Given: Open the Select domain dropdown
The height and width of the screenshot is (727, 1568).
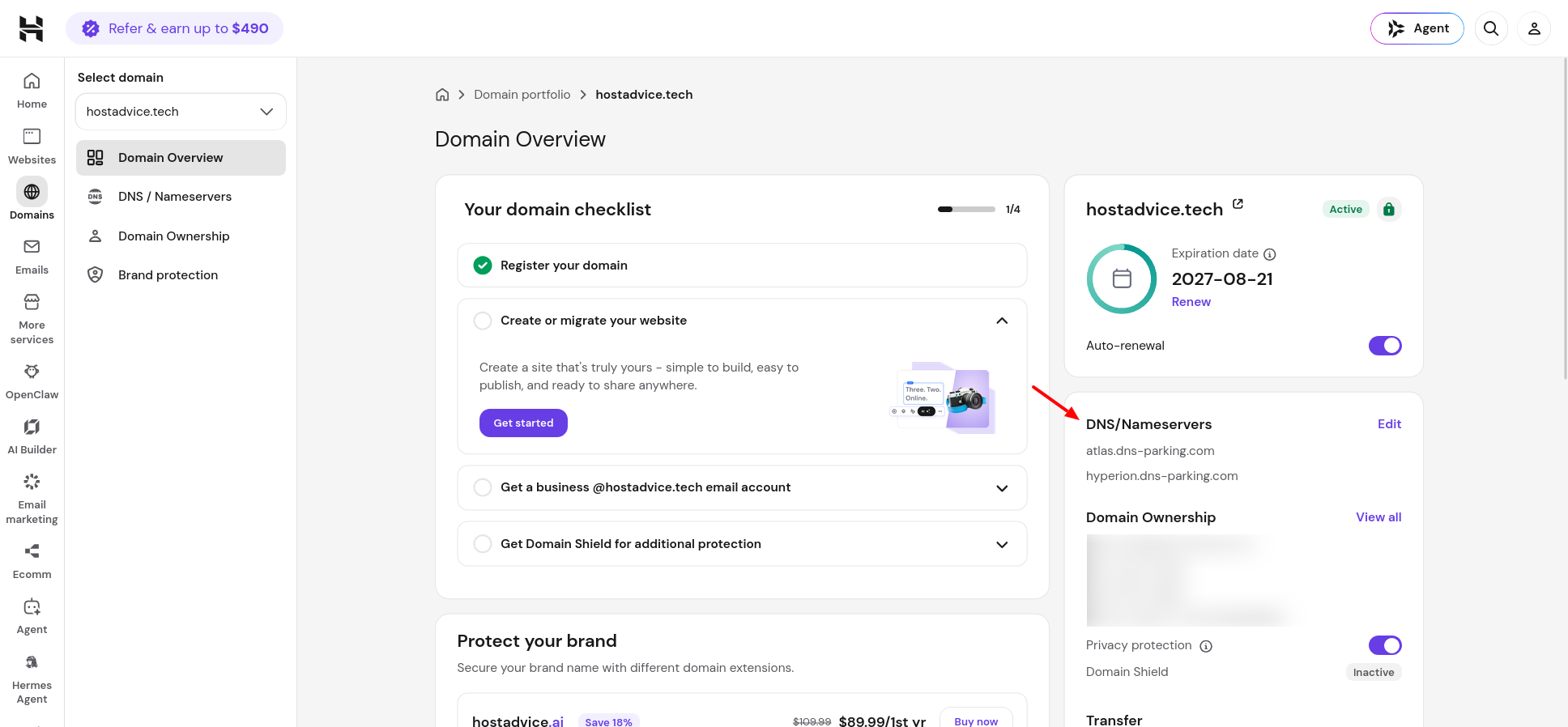Looking at the screenshot, I should pos(181,112).
